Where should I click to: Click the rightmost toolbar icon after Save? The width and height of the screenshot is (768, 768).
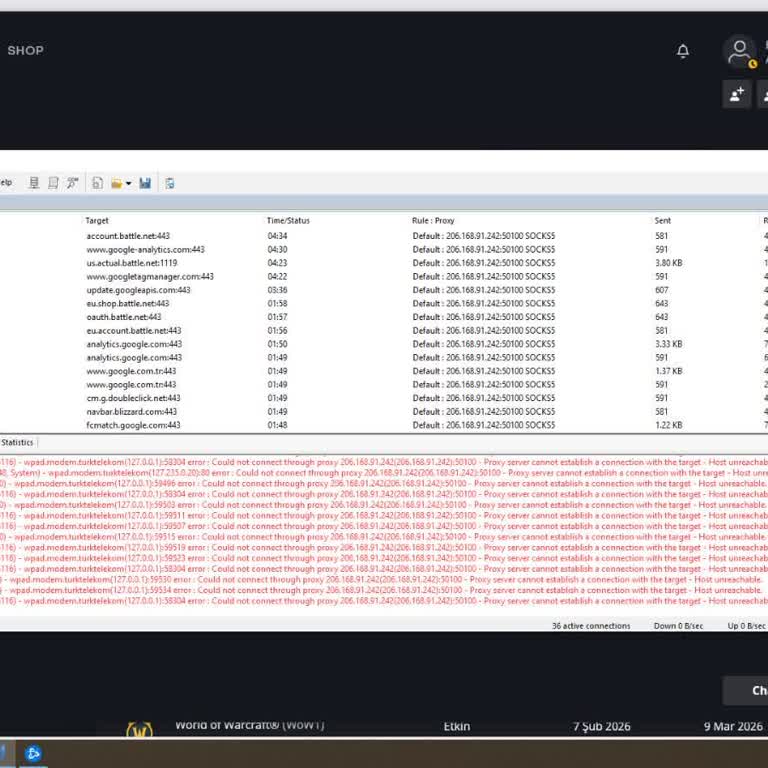170,183
